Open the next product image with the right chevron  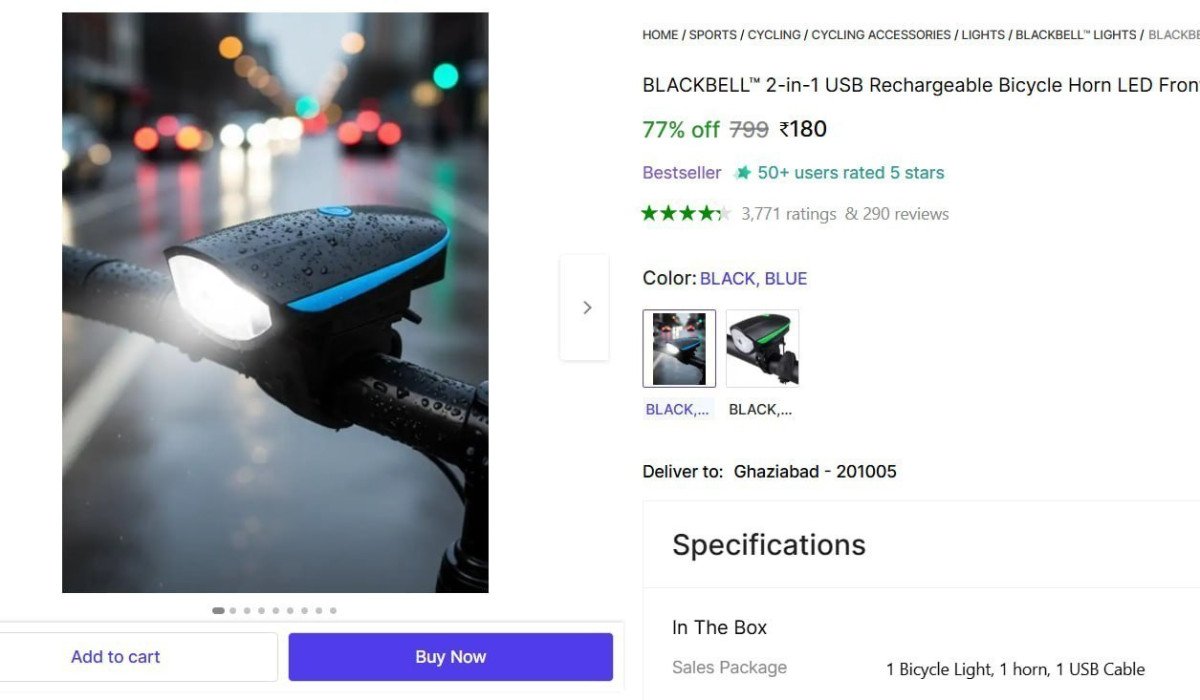tap(585, 307)
